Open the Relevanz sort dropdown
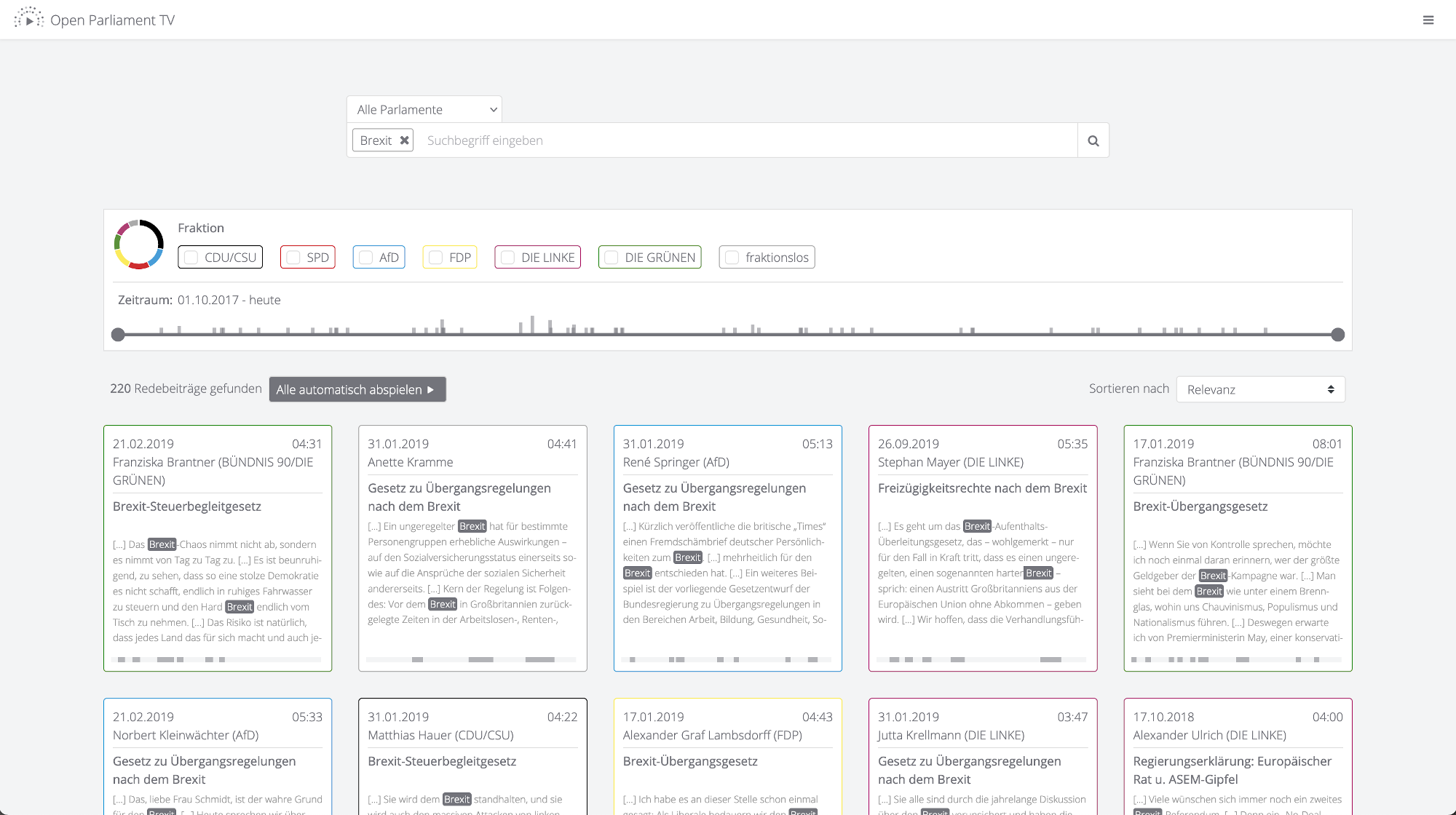The image size is (1456, 815). [x=1260, y=389]
